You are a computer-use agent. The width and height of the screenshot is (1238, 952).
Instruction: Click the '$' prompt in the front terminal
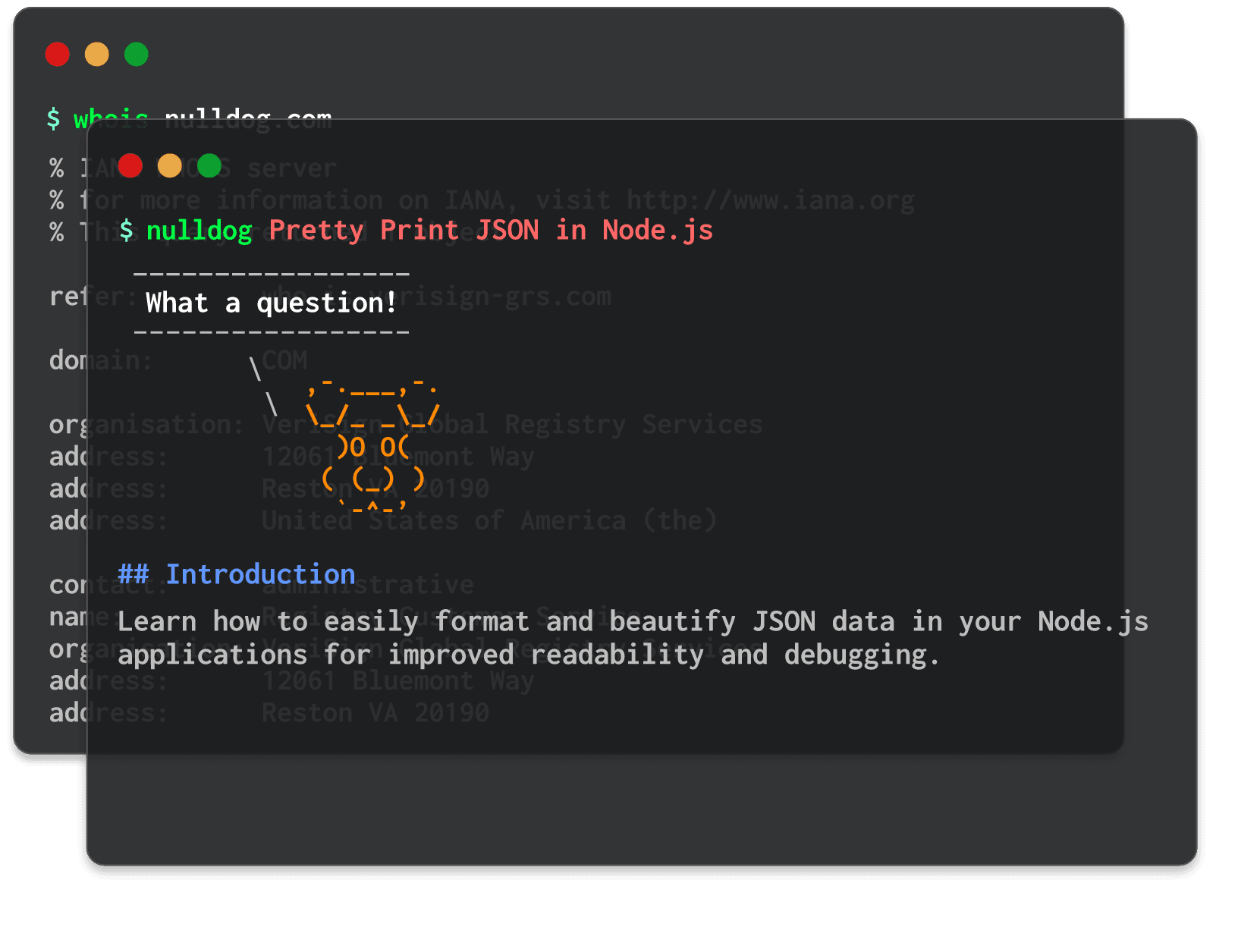pyautogui.click(x=127, y=231)
